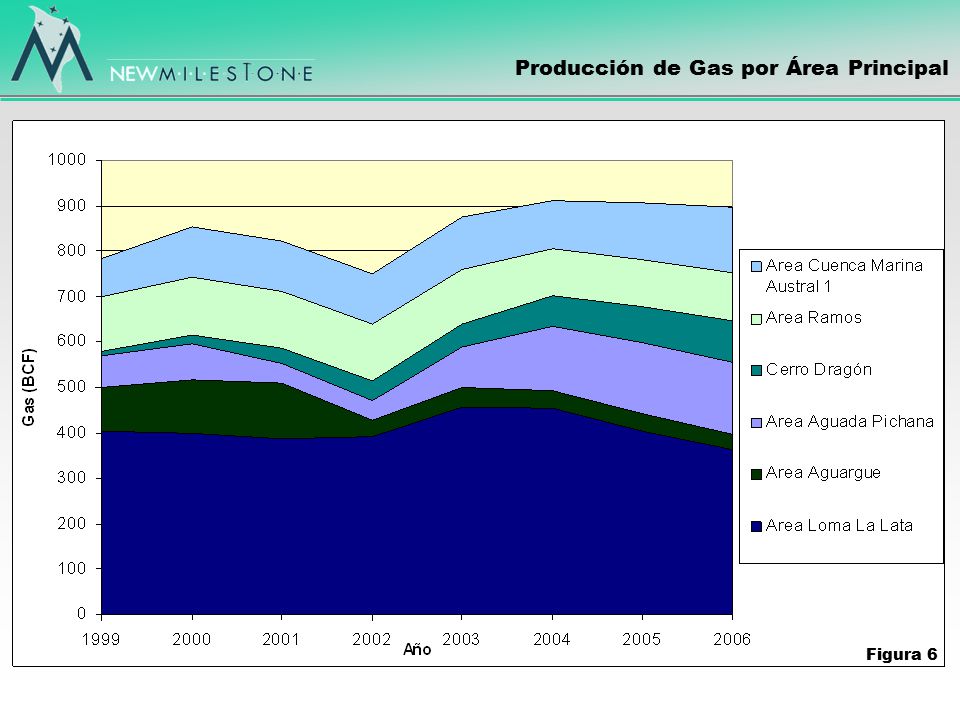Click x-axis year 2000
Image resolution: width=960 pixels, height=720 pixels.
pos(192,640)
